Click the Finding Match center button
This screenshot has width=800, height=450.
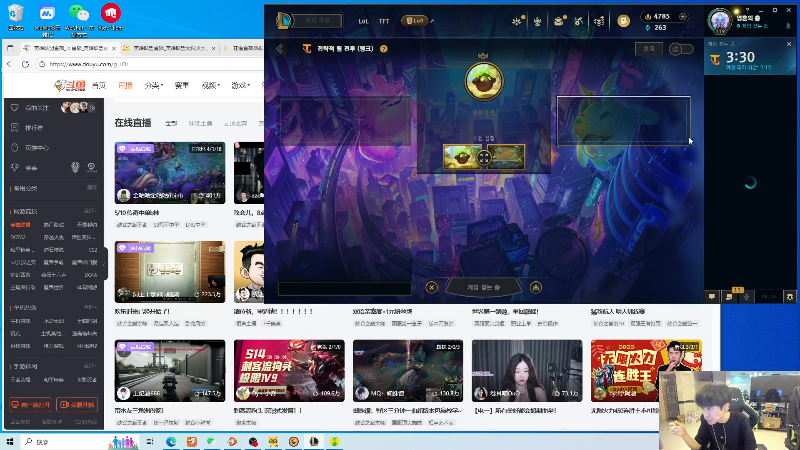(484, 287)
